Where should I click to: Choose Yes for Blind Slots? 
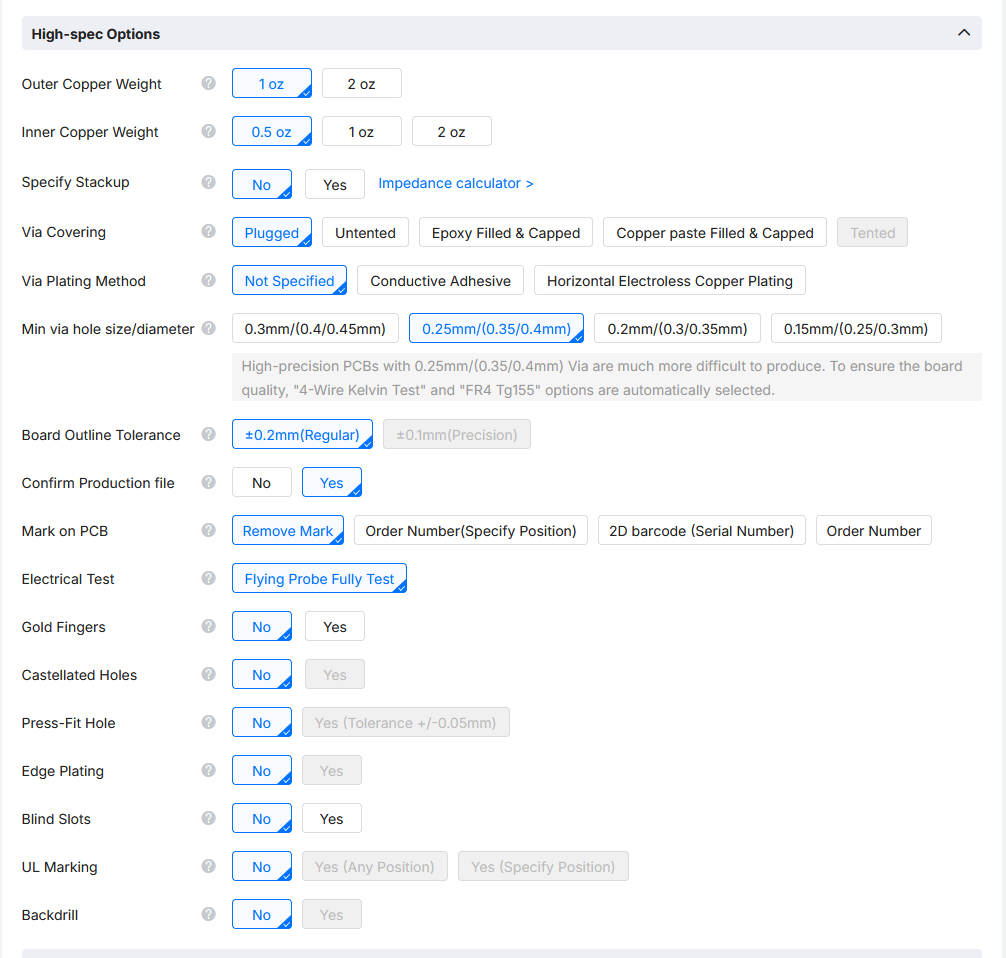point(332,819)
